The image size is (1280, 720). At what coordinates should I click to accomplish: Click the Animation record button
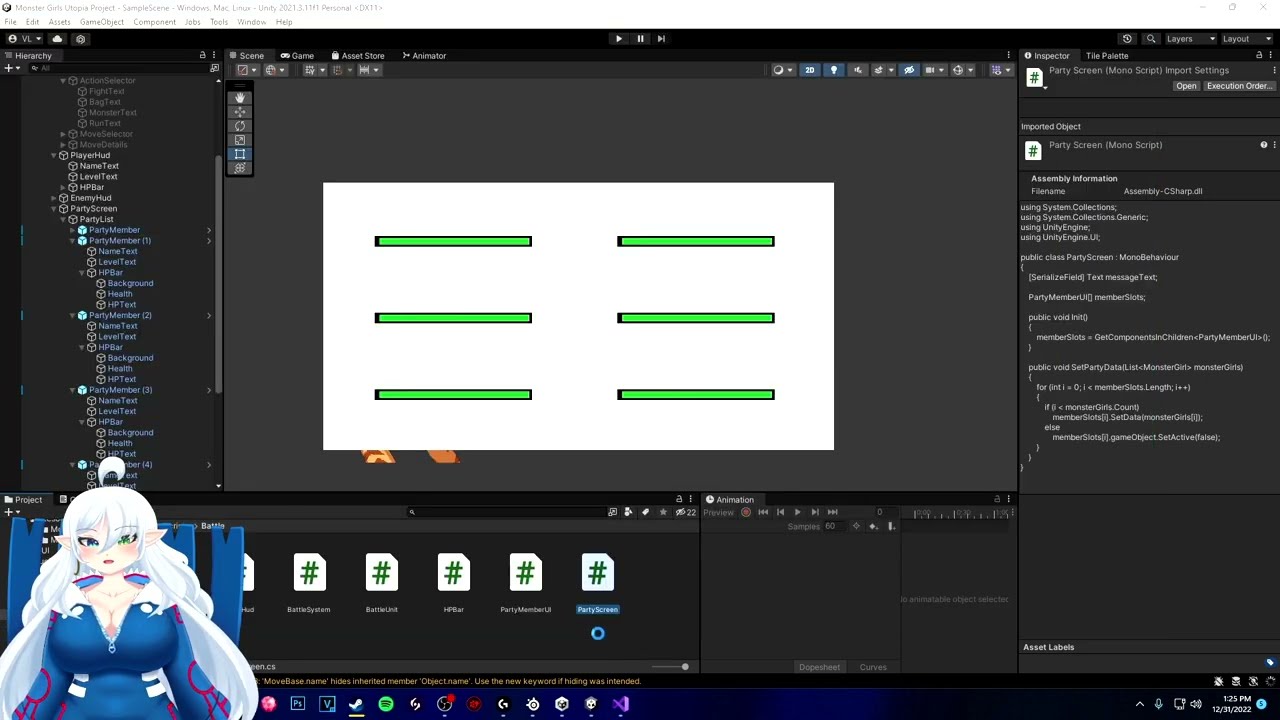click(746, 512)
